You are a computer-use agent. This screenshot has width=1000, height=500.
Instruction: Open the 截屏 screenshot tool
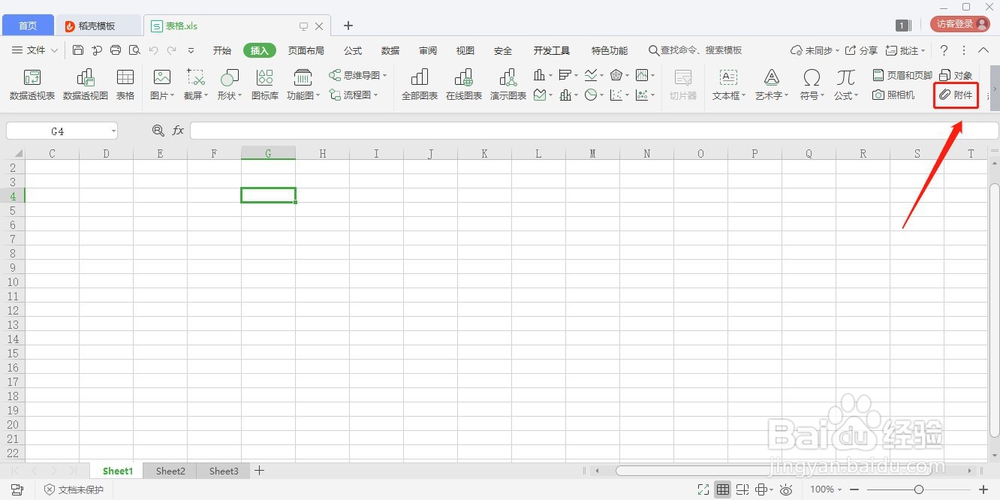tap(196, 85)
